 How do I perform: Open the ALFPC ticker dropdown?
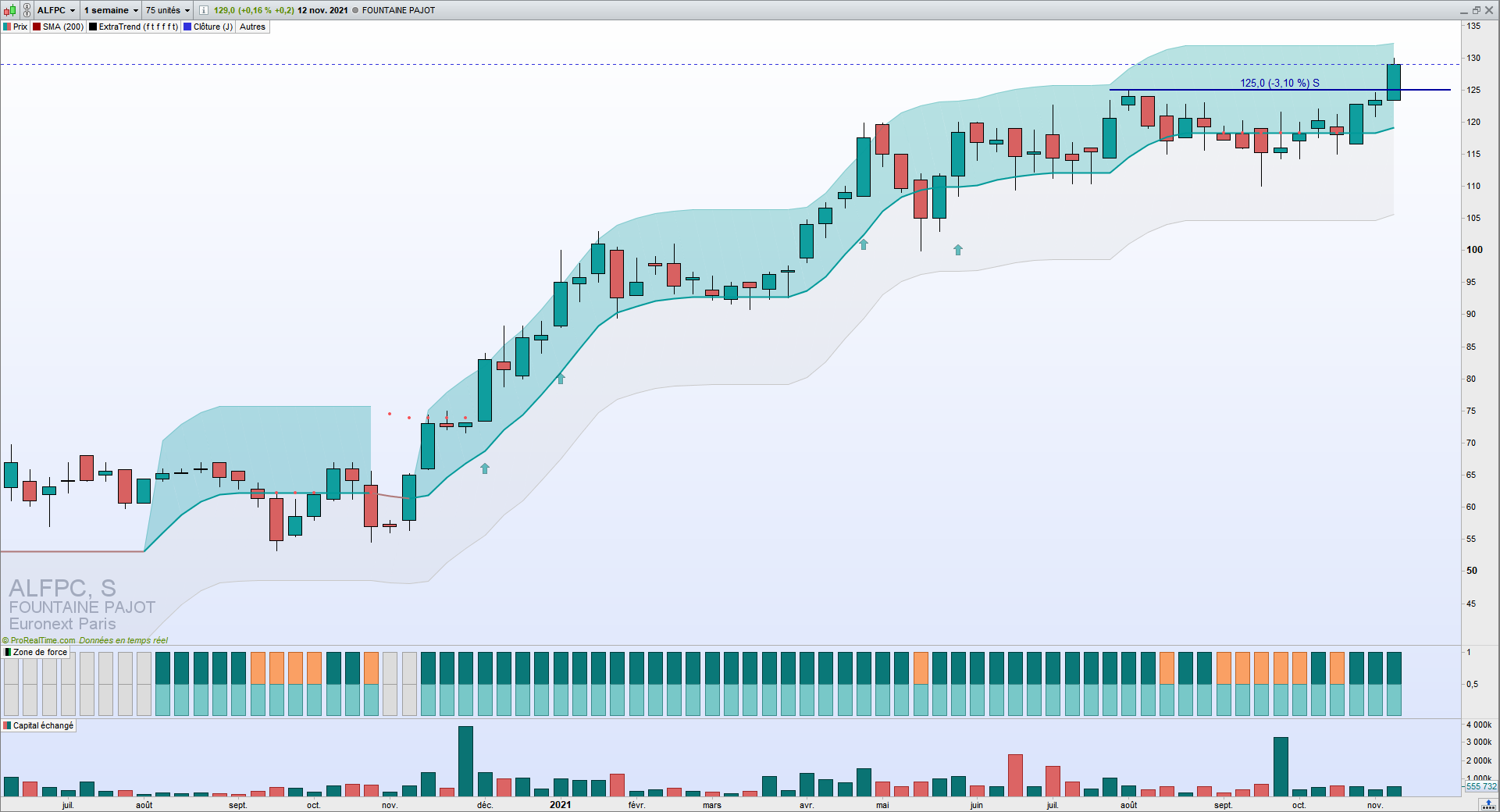click(56, 10)
